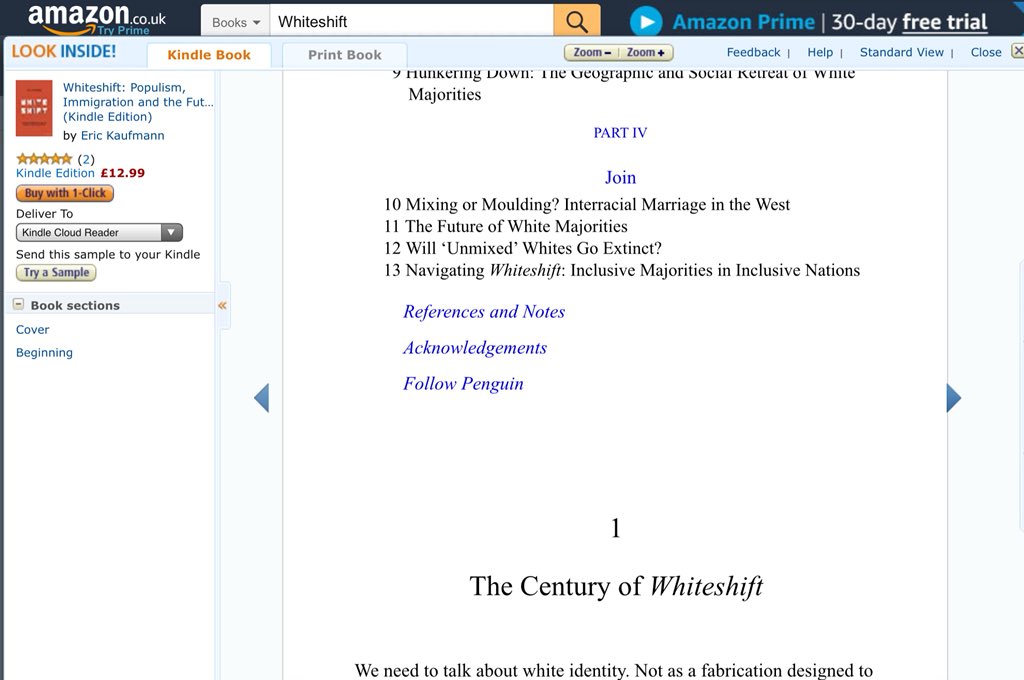Click the Amazon Prime play icon
Image resolution: width=1024 pixels, height=680 pixels.
tap(646, 22)
